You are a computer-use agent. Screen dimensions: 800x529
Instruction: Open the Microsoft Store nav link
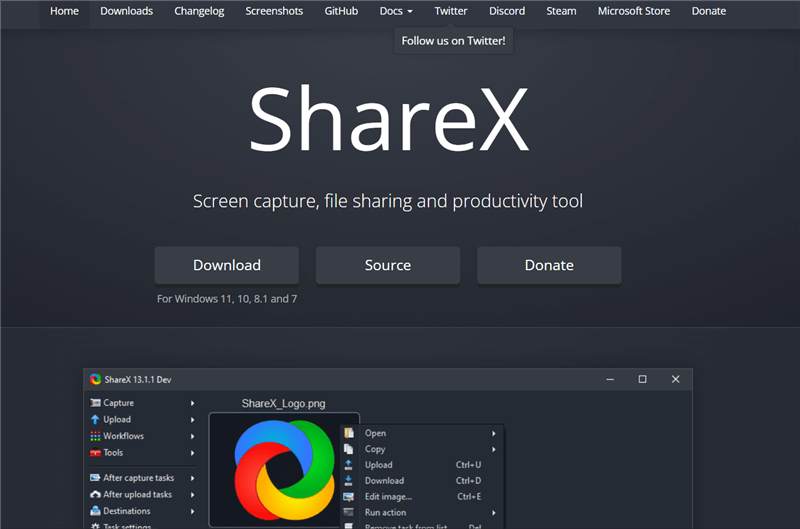click(634, 11)
